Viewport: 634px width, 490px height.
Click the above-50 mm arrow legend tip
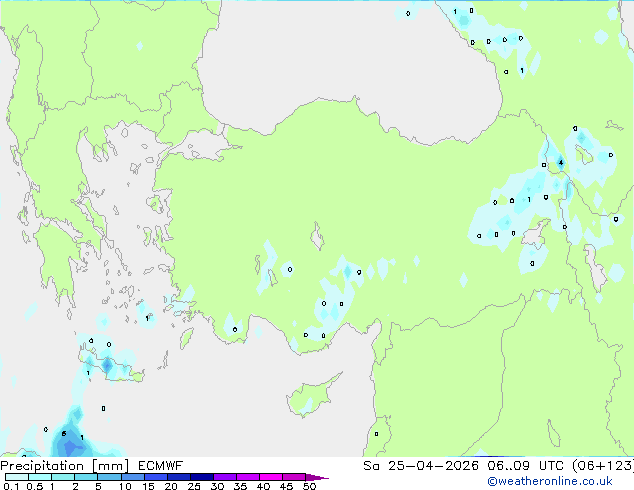point(317,477)
